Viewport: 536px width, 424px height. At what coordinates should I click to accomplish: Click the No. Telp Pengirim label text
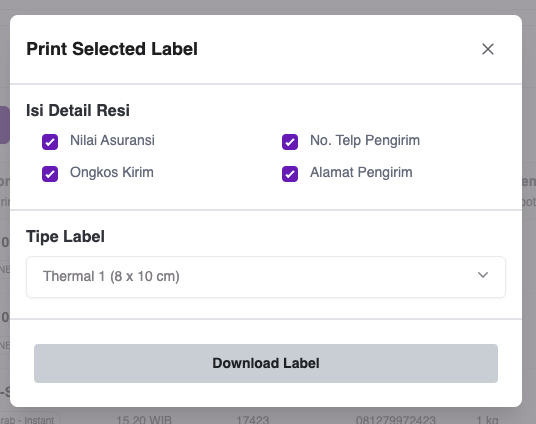tap(365, 141)
